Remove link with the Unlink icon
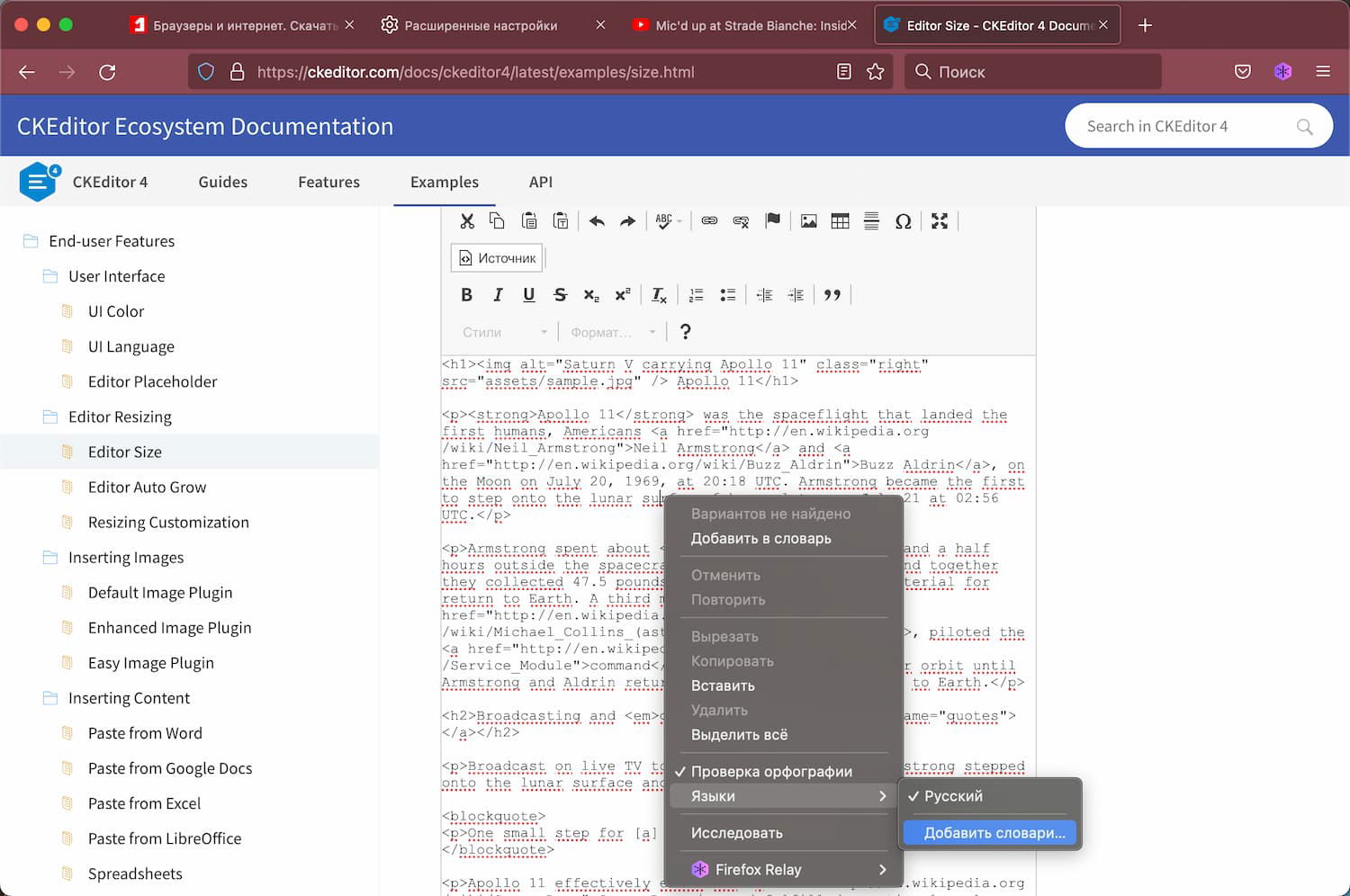 point(741,221)
